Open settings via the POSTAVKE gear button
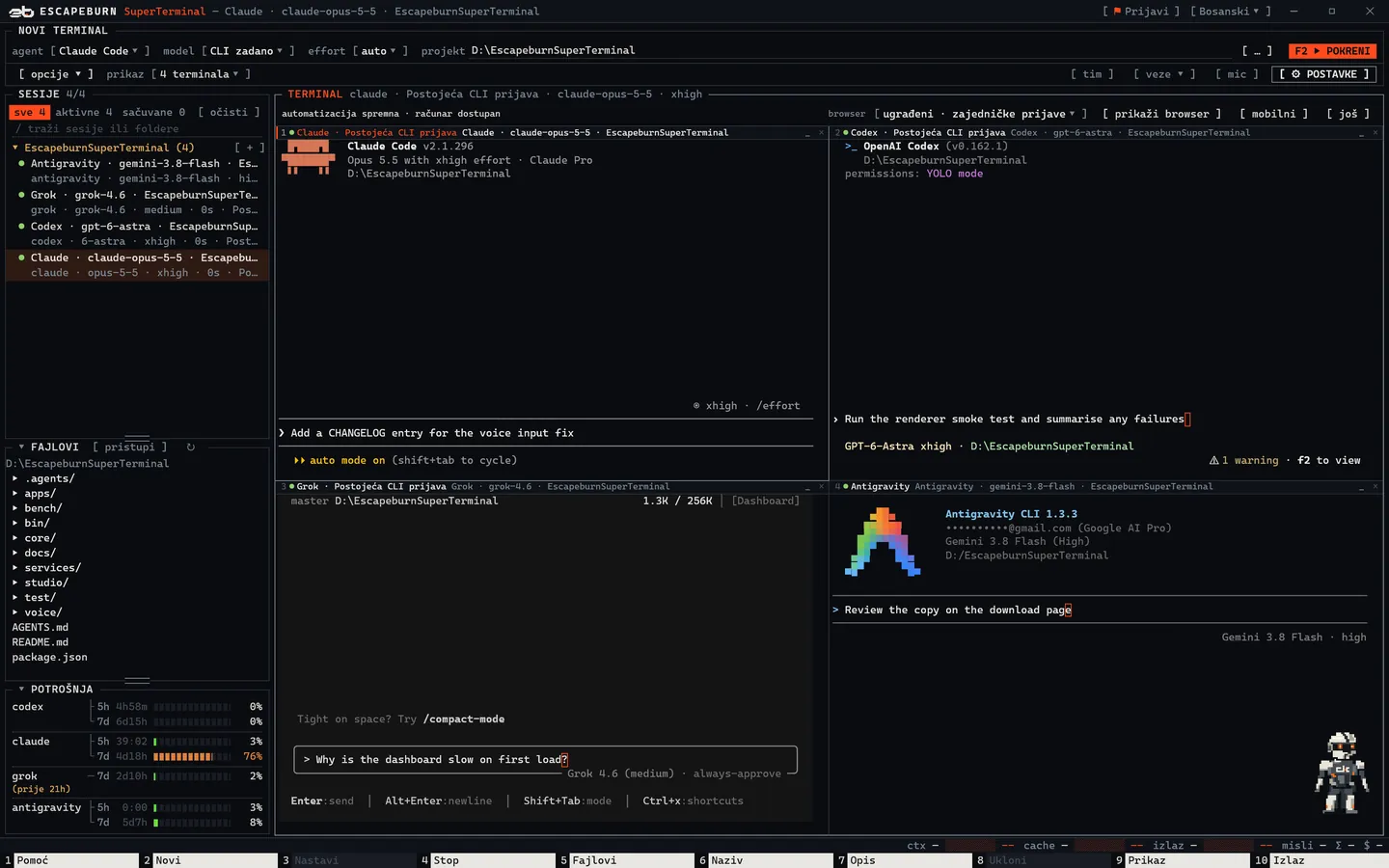Image resolution: width=1389 pixels, height=868 pixels. [x=1324, y=74]
